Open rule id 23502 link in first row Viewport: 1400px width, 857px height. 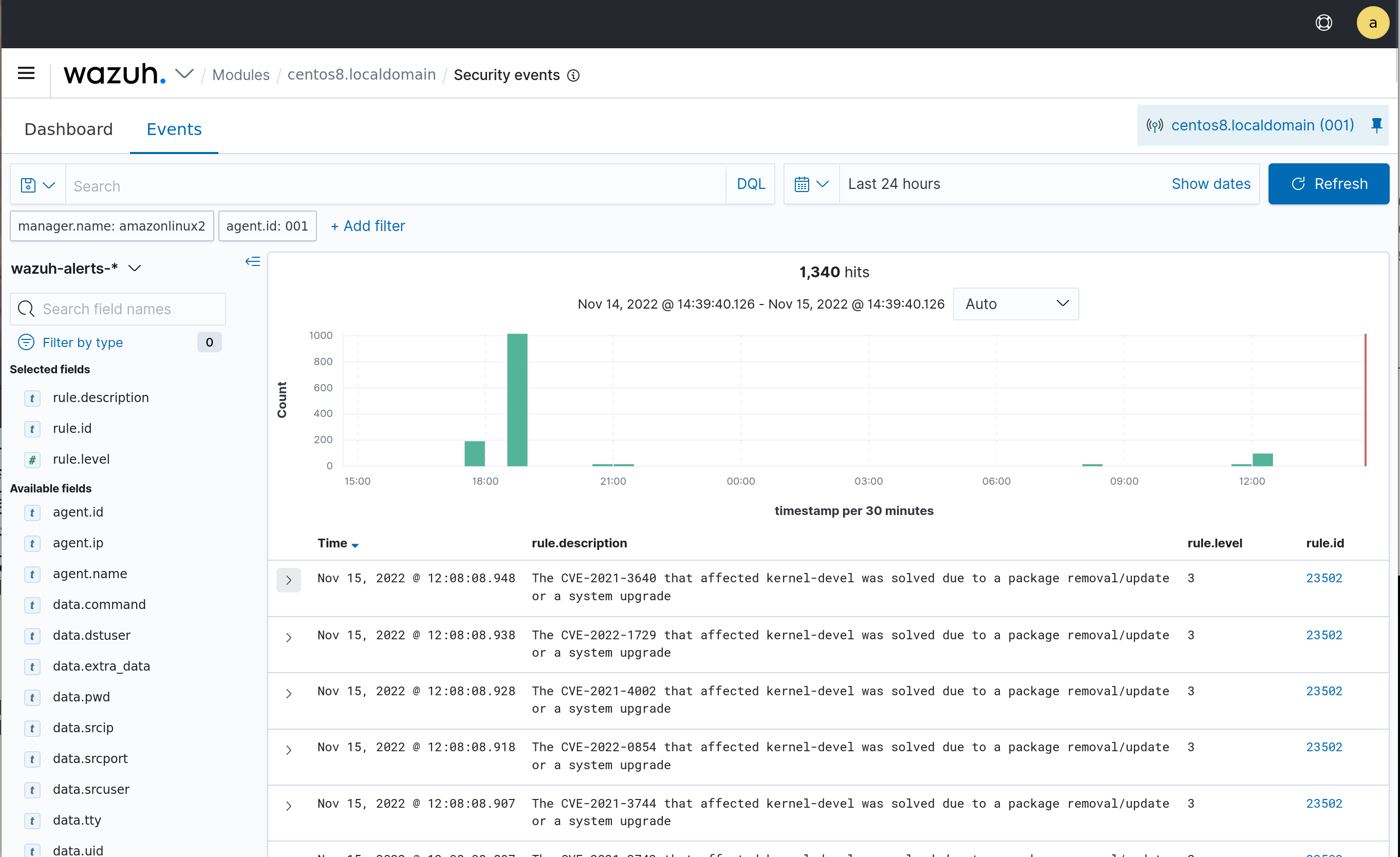pos(1324,578)
